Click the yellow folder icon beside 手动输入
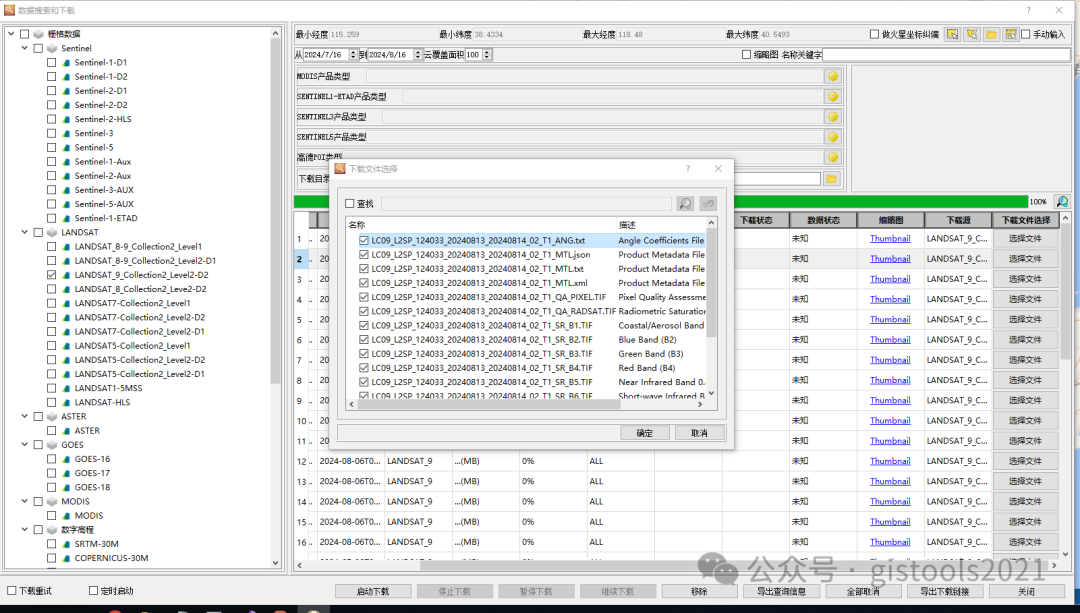The width and height of the screenshot is (1080, 613). point(991,34)
